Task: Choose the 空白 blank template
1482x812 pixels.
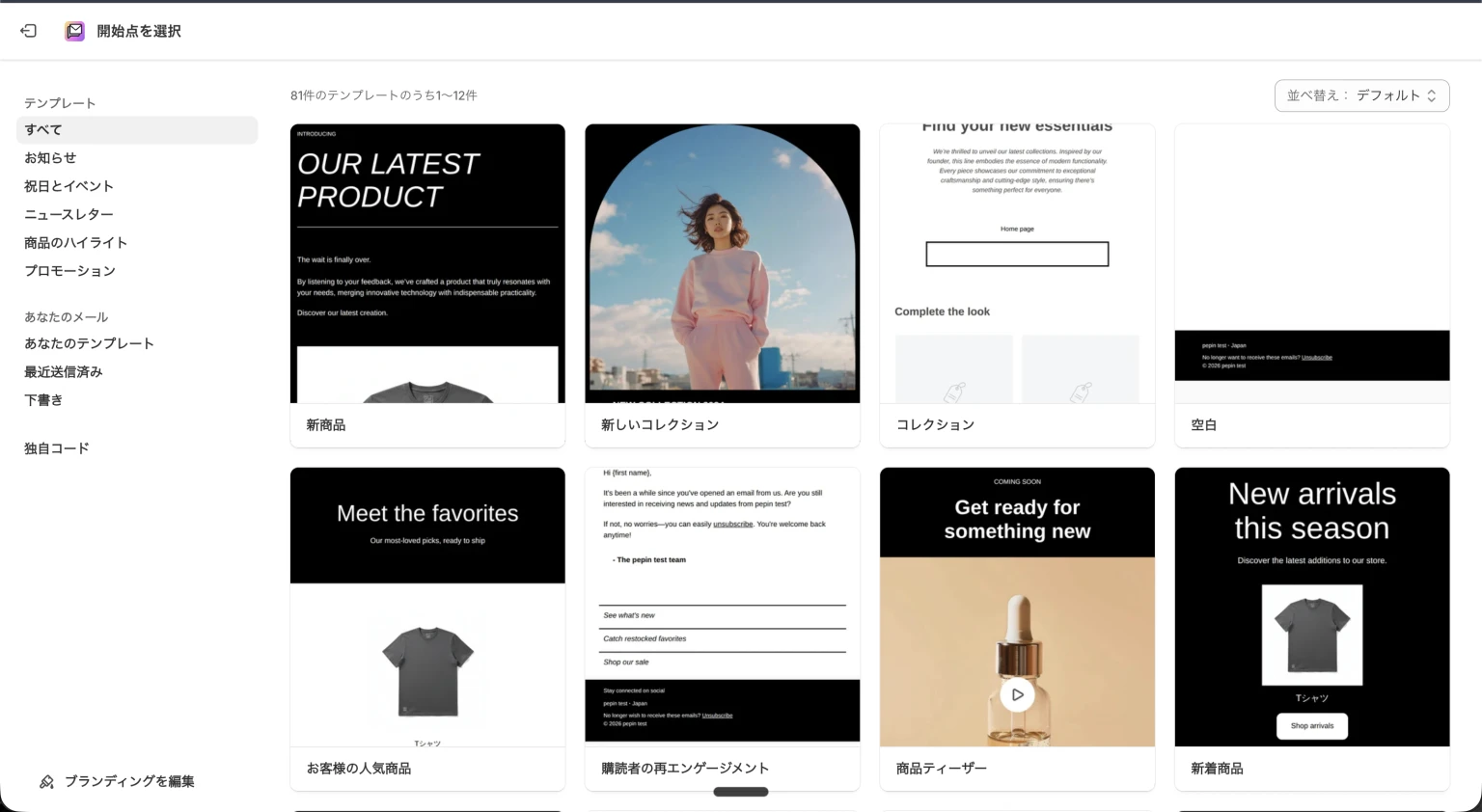Action: [x=1311, y=262]
